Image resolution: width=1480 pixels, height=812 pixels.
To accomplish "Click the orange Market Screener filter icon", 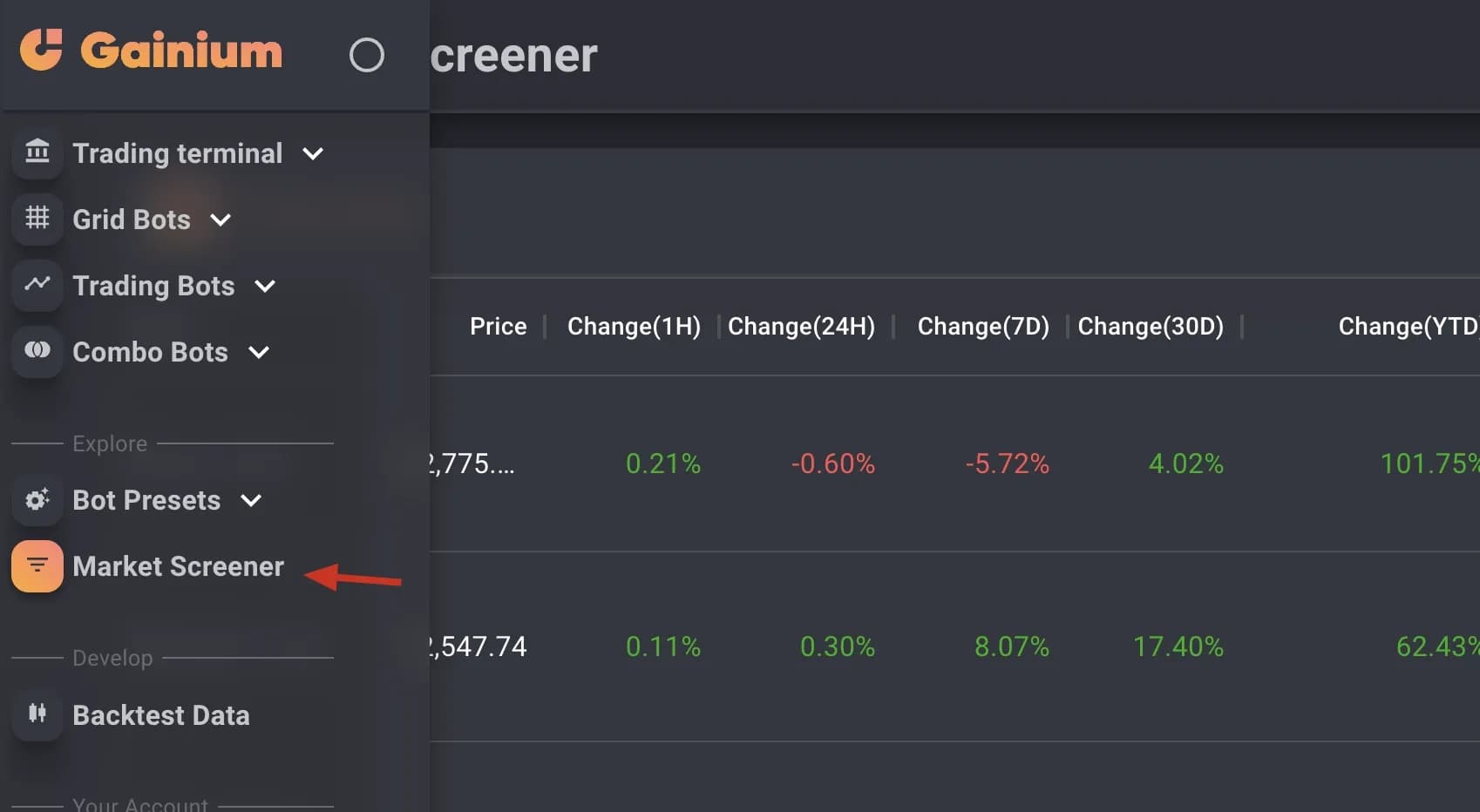I will point(37,566).
